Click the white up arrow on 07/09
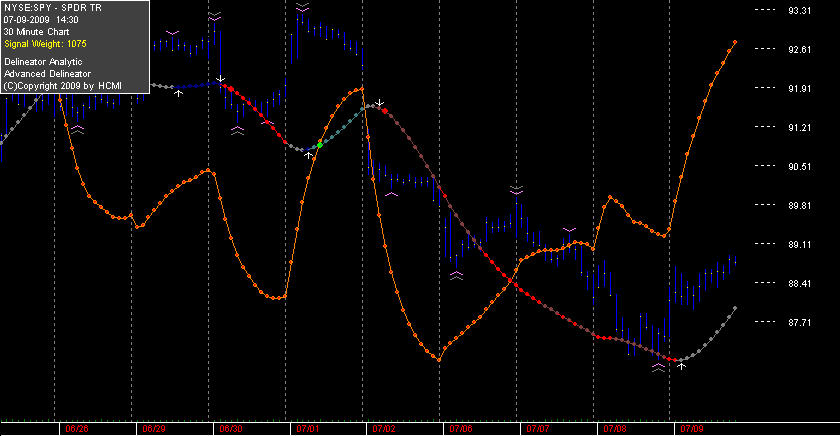The height and width of the screenshot is (436, 840). [x=681, y=366]
